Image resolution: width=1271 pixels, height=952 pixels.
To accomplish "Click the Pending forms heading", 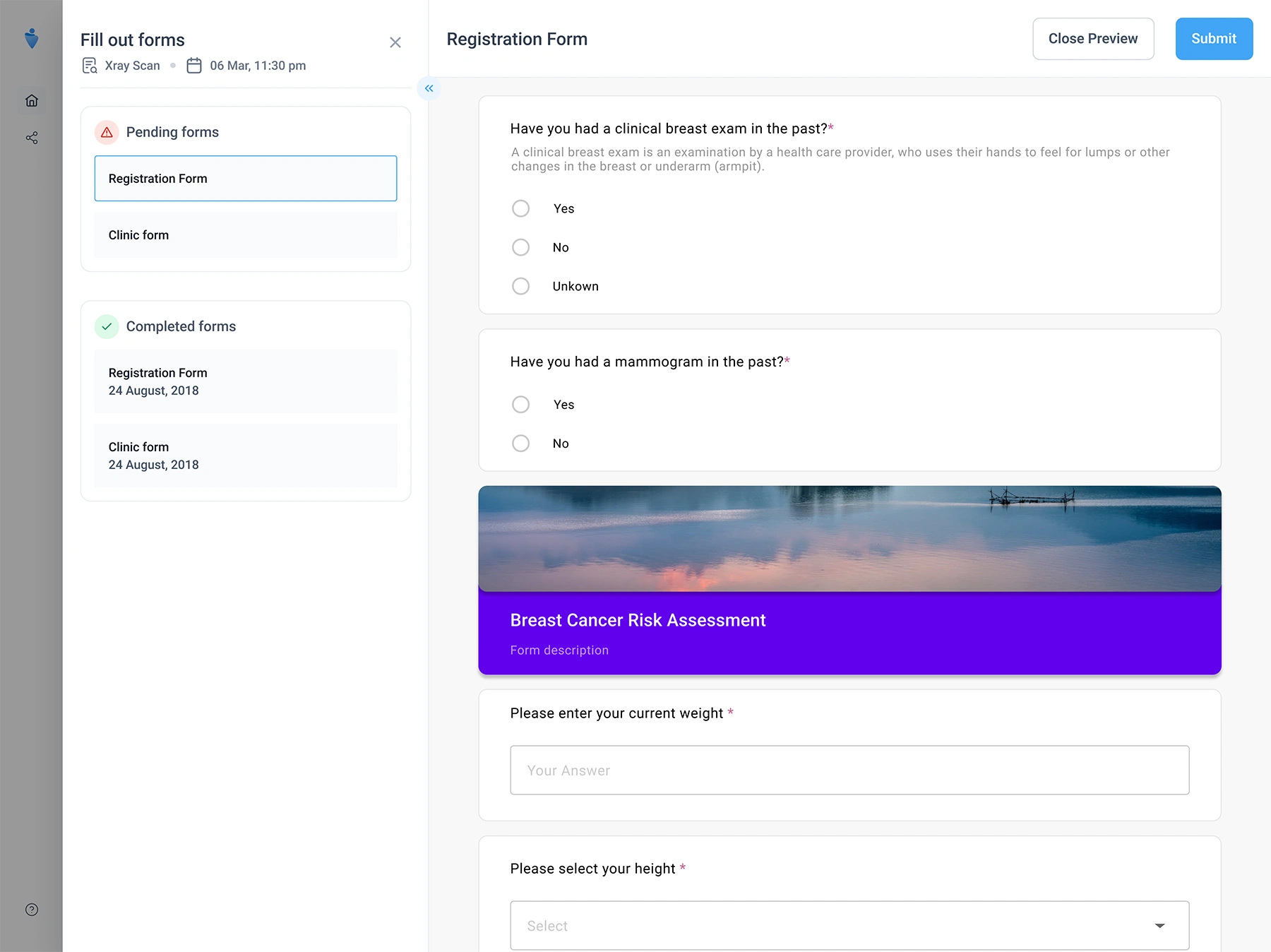I will click(172, 132).
